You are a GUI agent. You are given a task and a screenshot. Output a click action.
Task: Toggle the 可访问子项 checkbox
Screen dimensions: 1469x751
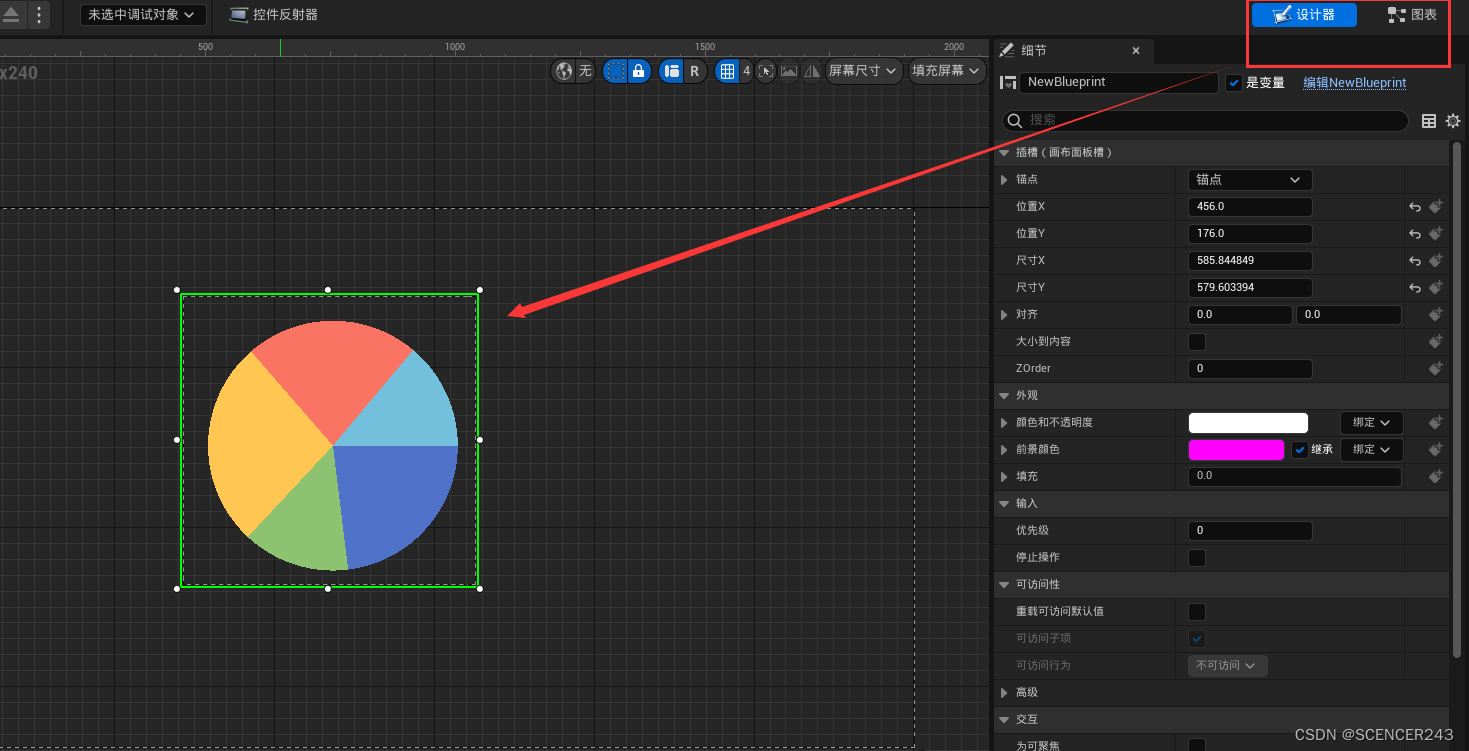click(1197, 639)
